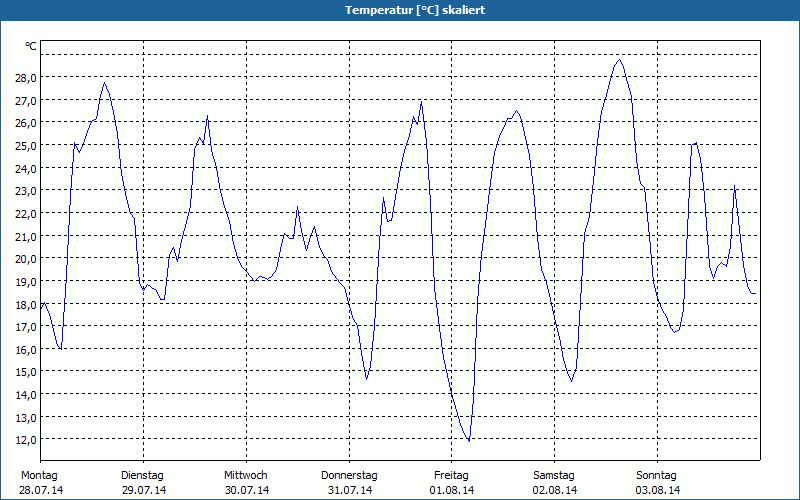
Task: Click the Montag day label
Action: point(39,476)
